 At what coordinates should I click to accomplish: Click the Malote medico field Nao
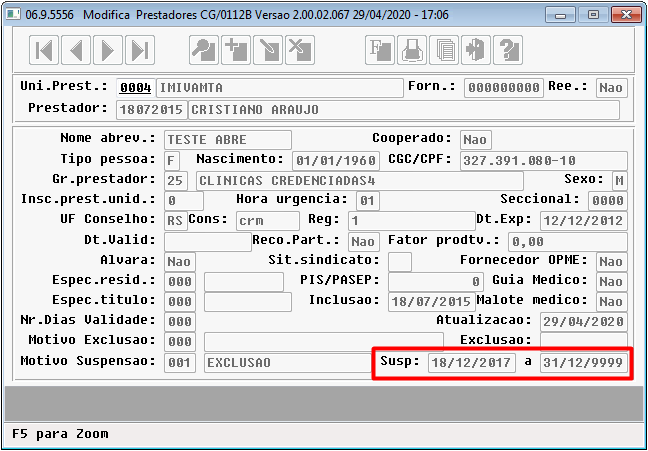click(x=612, y=302)
